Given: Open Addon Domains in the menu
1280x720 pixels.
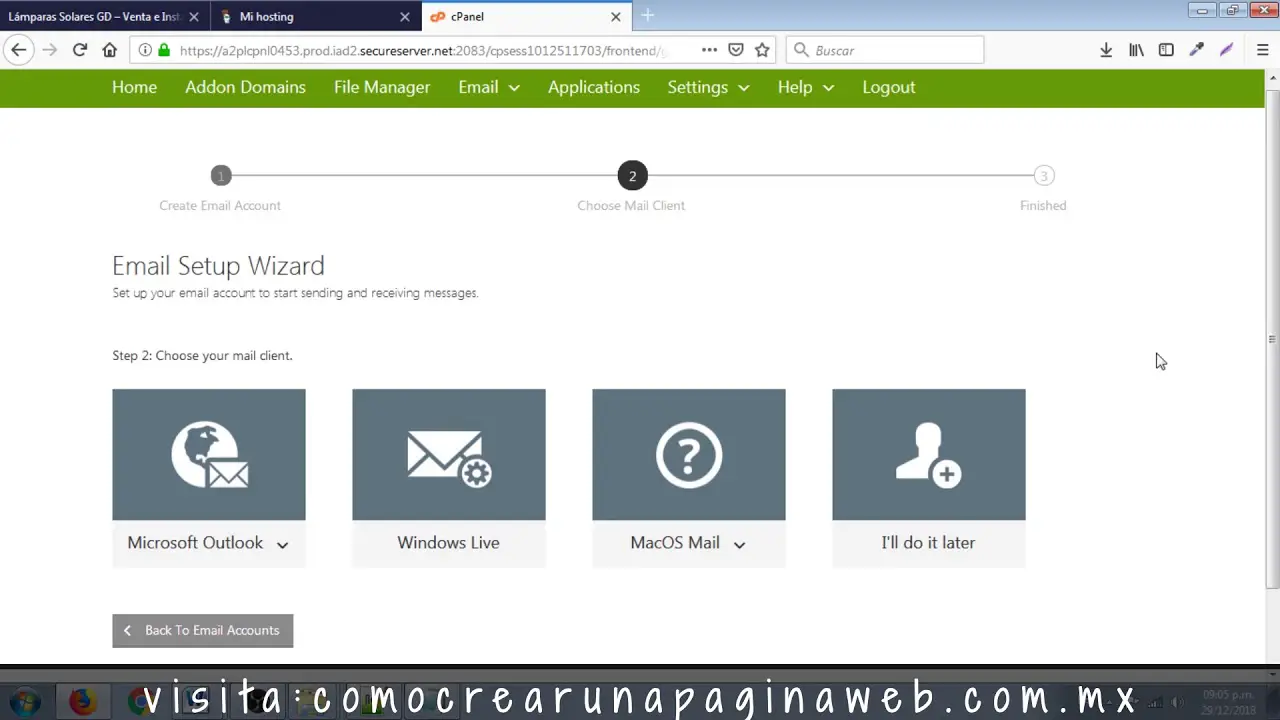Looking at the screenshot, I should [x=245, y=87].
